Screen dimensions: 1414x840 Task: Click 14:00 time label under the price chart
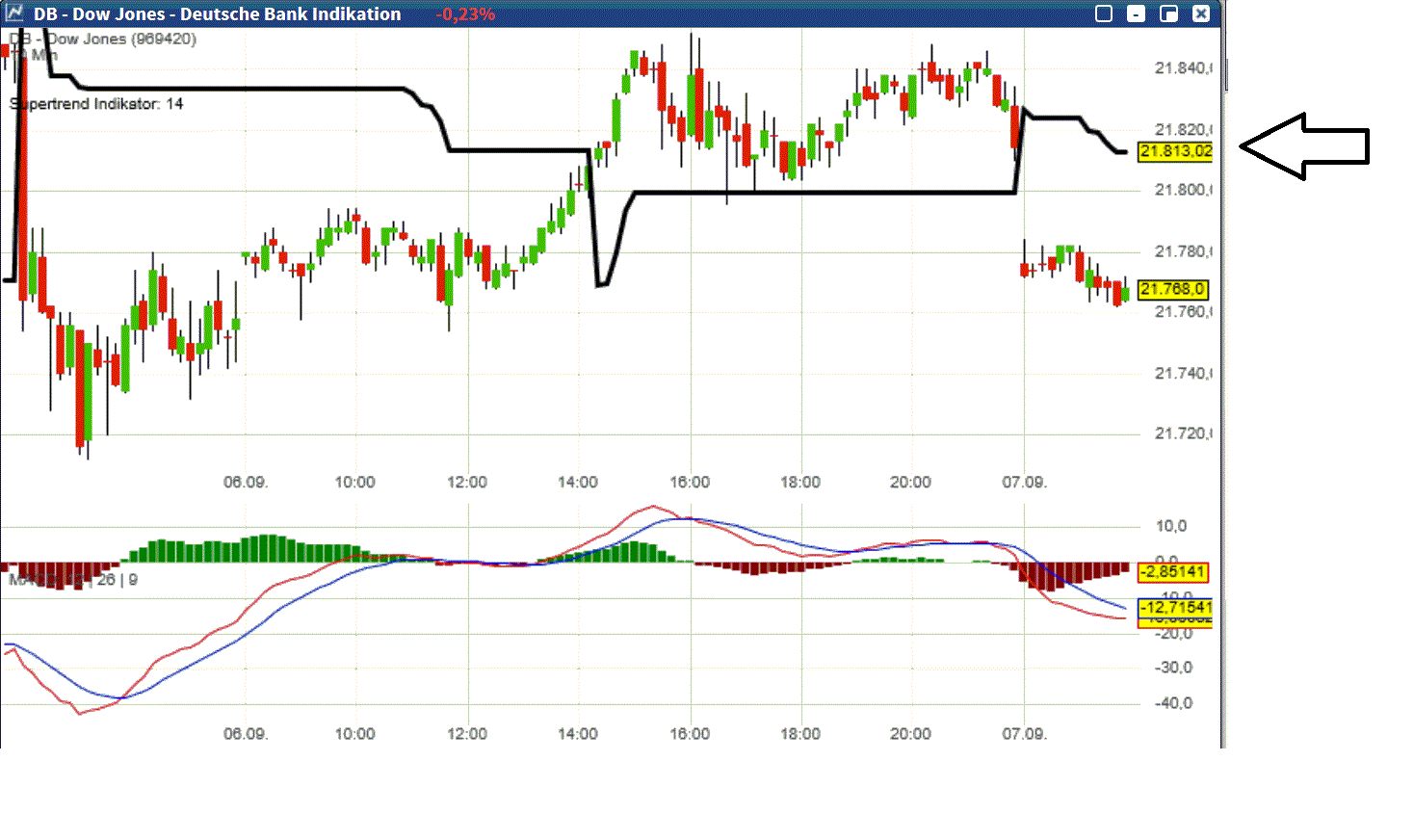pyautogui.click(x=578, y=483)
